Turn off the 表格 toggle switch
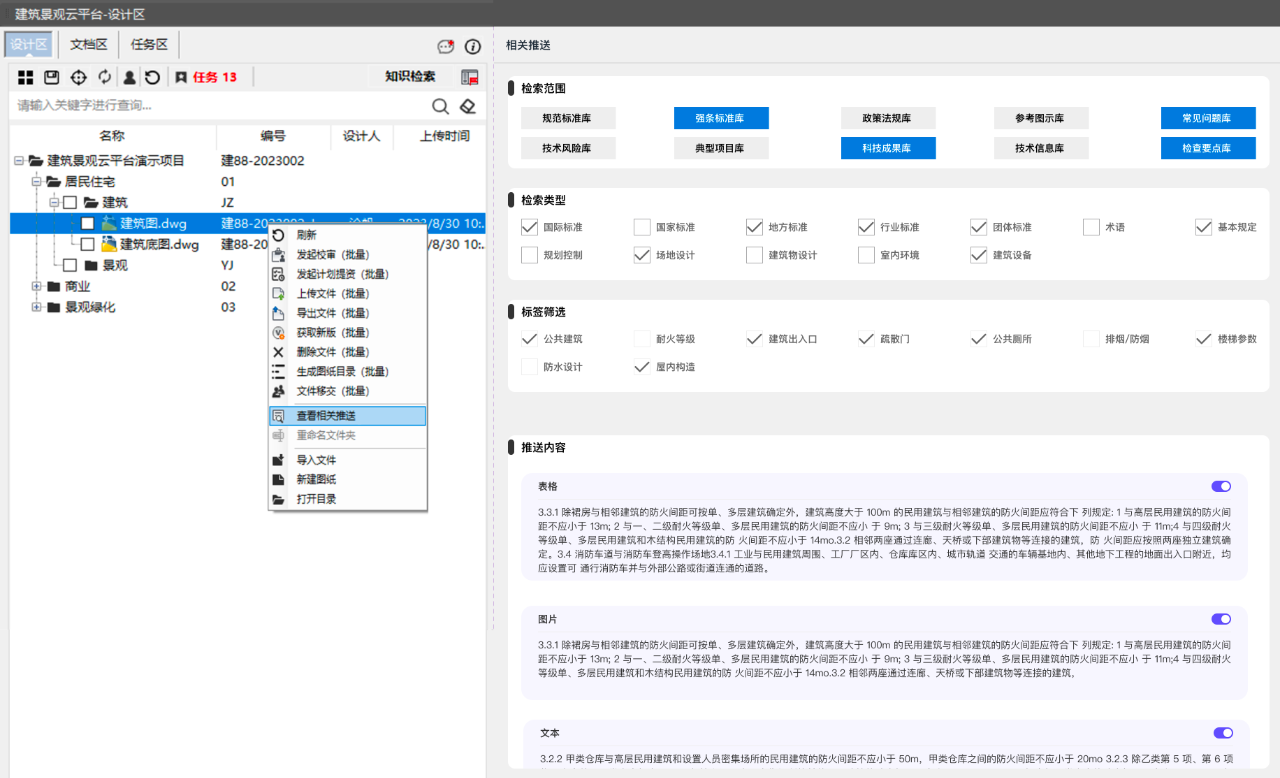 tap(1221, 486)
